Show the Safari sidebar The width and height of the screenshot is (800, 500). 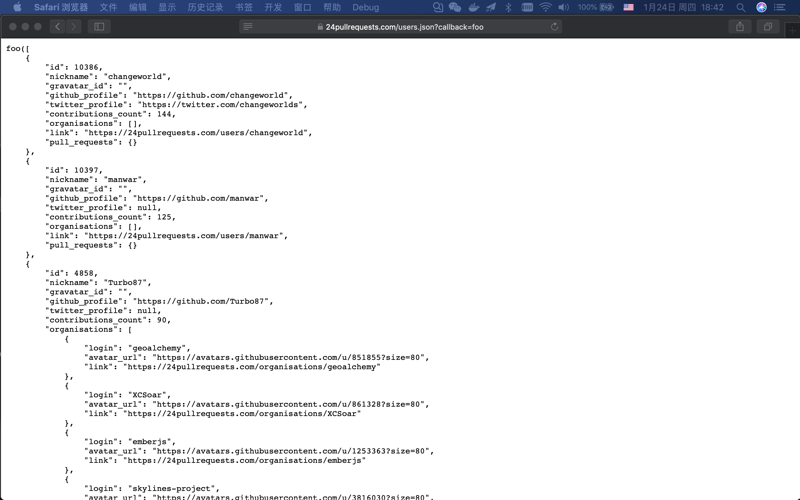click(99, 27)
